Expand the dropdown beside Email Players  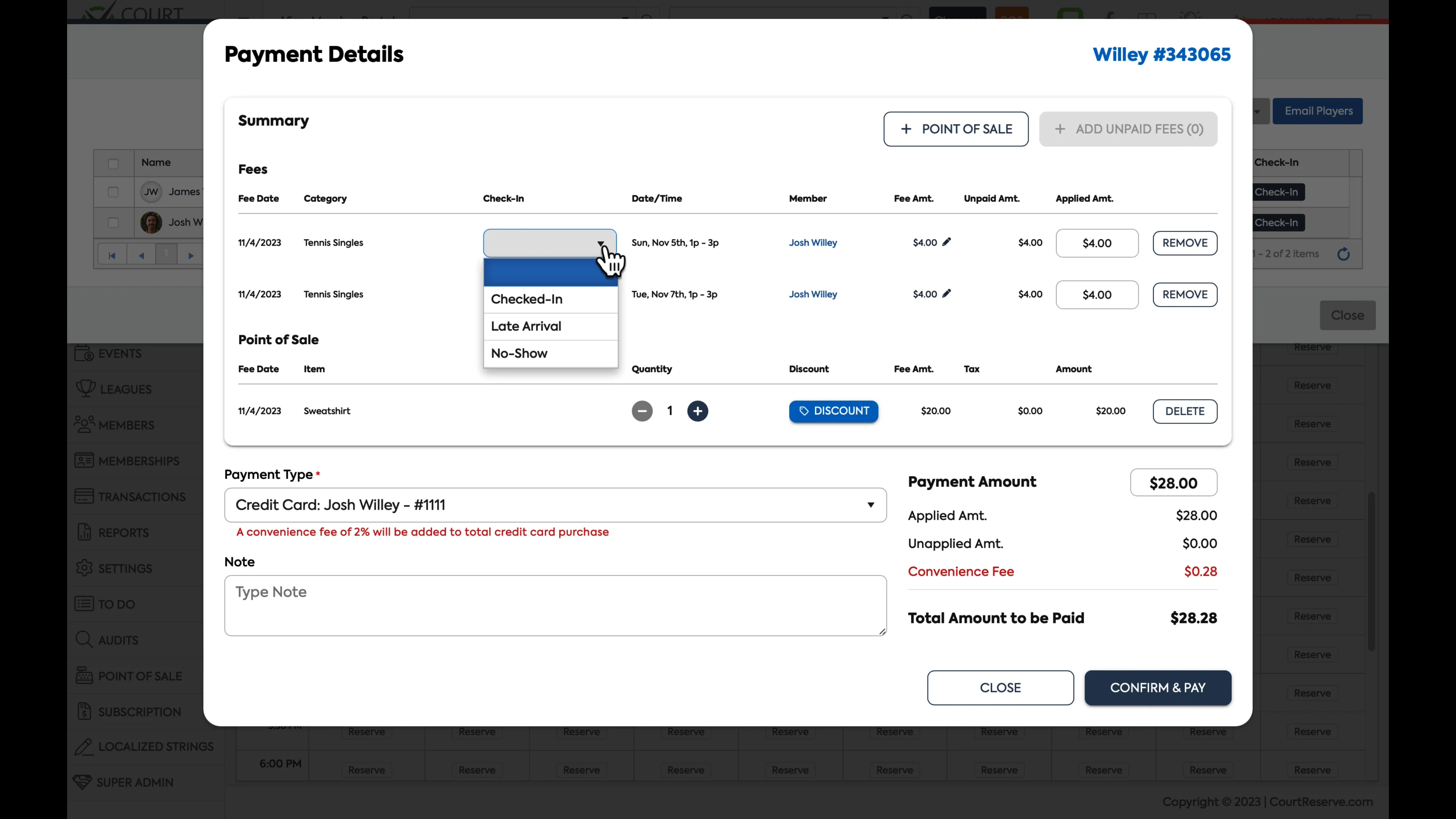[x=1257, y=111]
